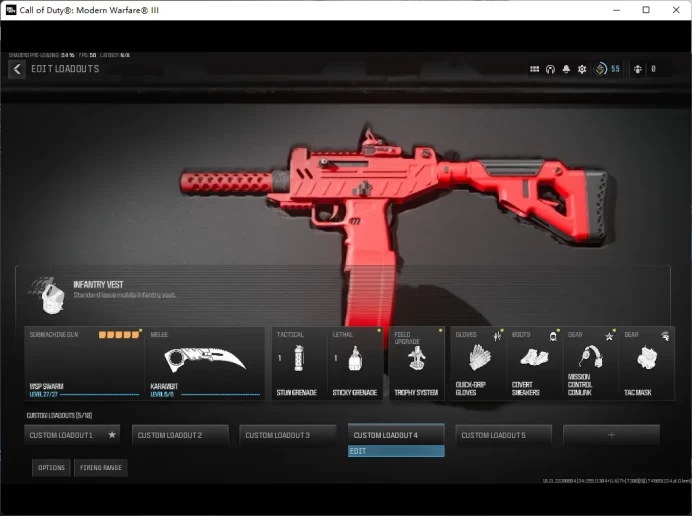692x516 pixels.
Task: Close the Call of Duty window
Action: point(676,10)
